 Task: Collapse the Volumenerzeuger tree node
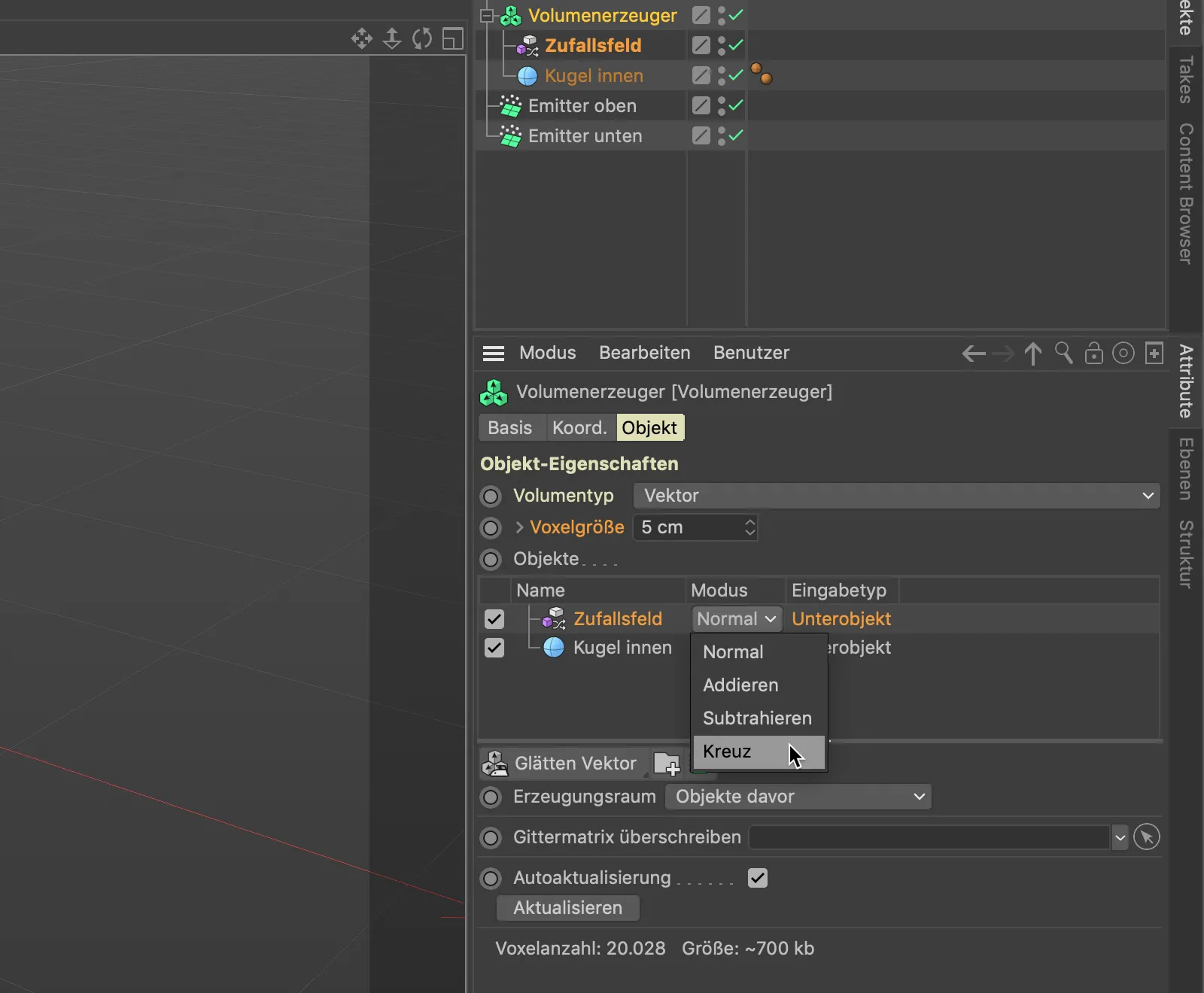[x=487, y=15]
